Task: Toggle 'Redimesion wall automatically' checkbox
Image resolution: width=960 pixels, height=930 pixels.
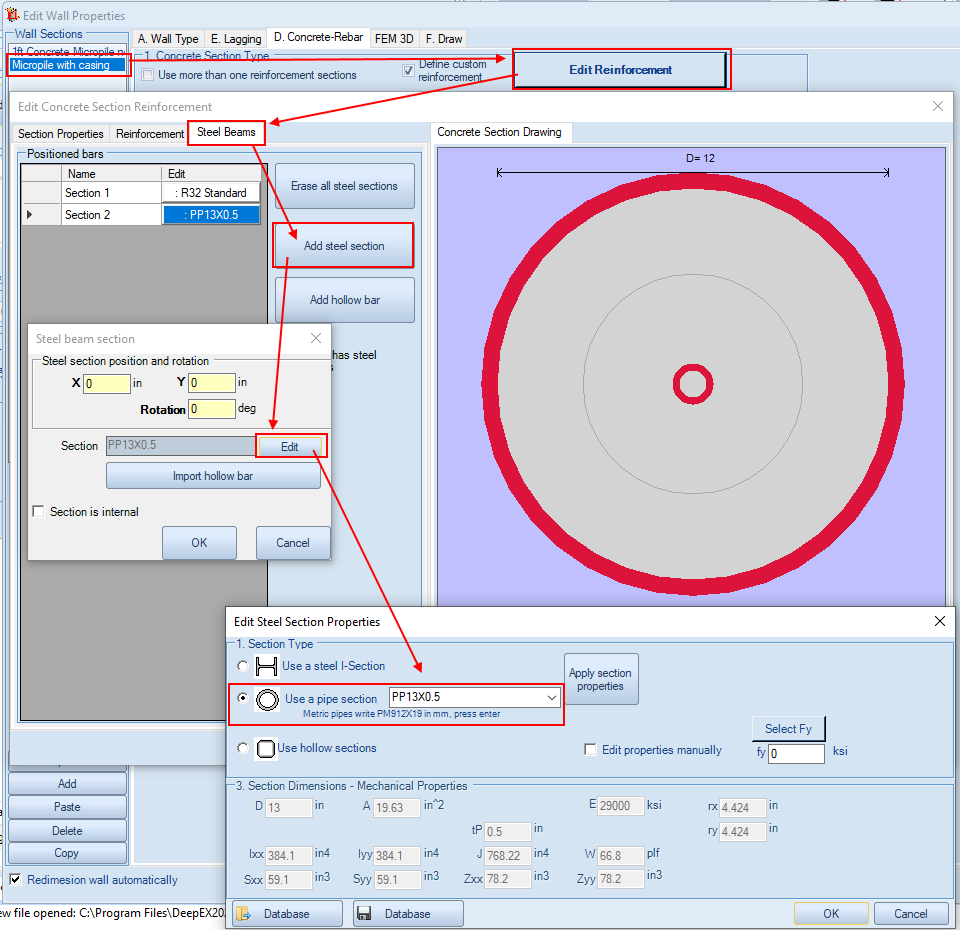Action: [x=15, y=880]
